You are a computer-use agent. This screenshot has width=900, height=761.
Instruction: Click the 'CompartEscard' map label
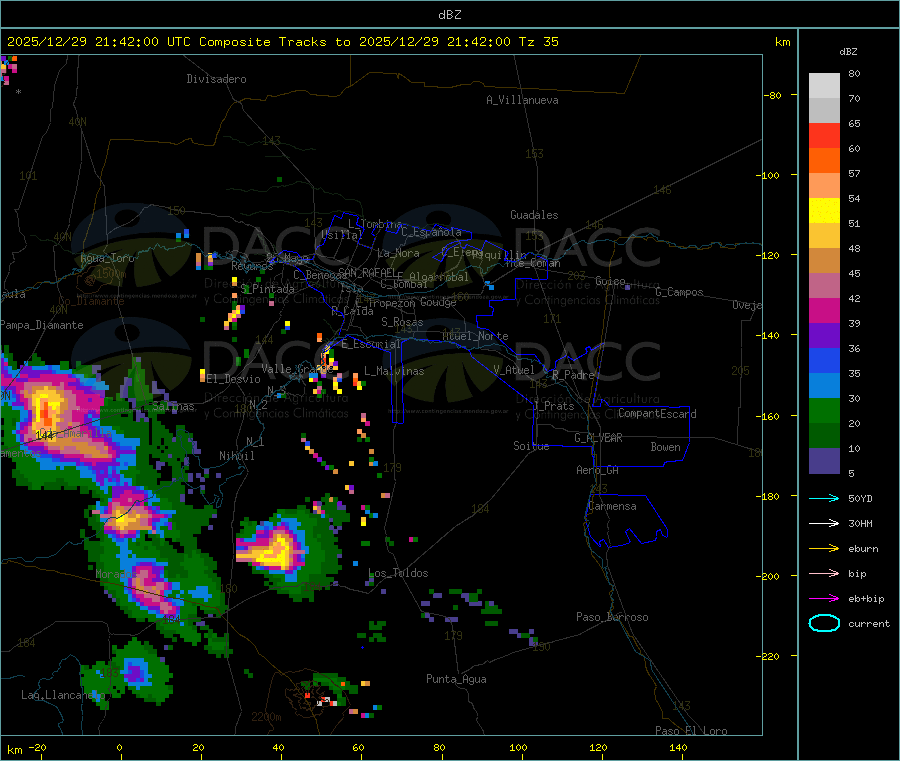pyautogui.click(x=657, y=414)
